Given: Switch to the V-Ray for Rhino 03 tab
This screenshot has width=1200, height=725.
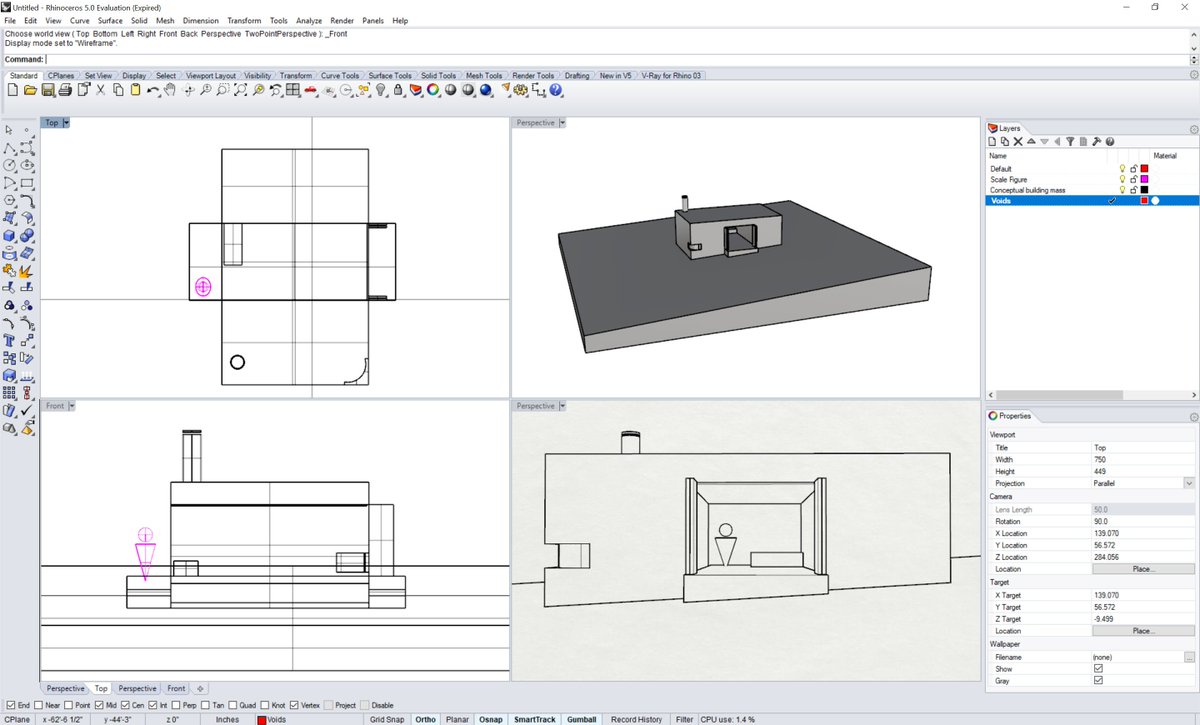Looking at the screenshot, I should 672,75.
